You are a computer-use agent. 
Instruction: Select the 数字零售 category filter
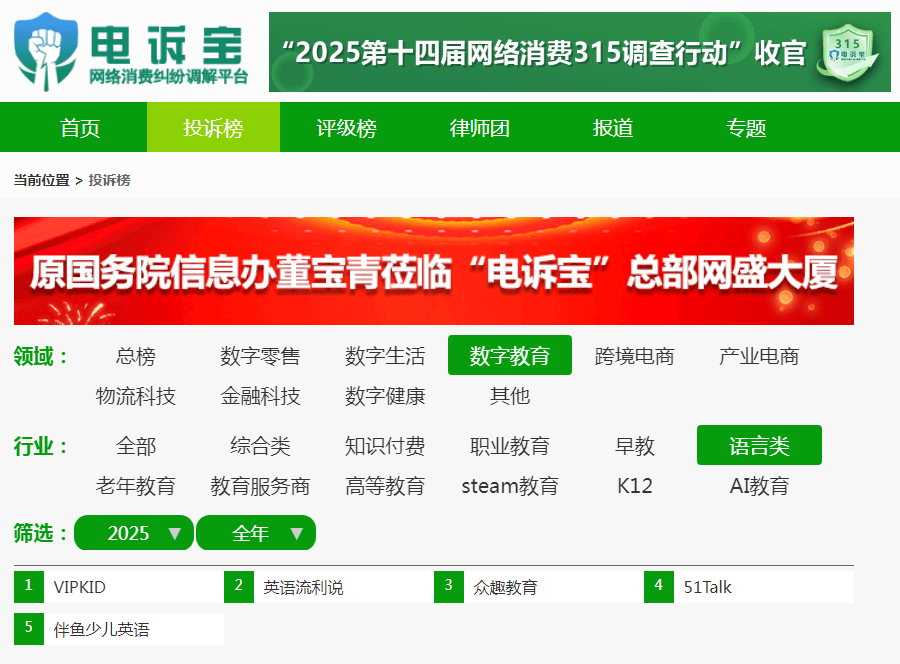click(260, 355)
